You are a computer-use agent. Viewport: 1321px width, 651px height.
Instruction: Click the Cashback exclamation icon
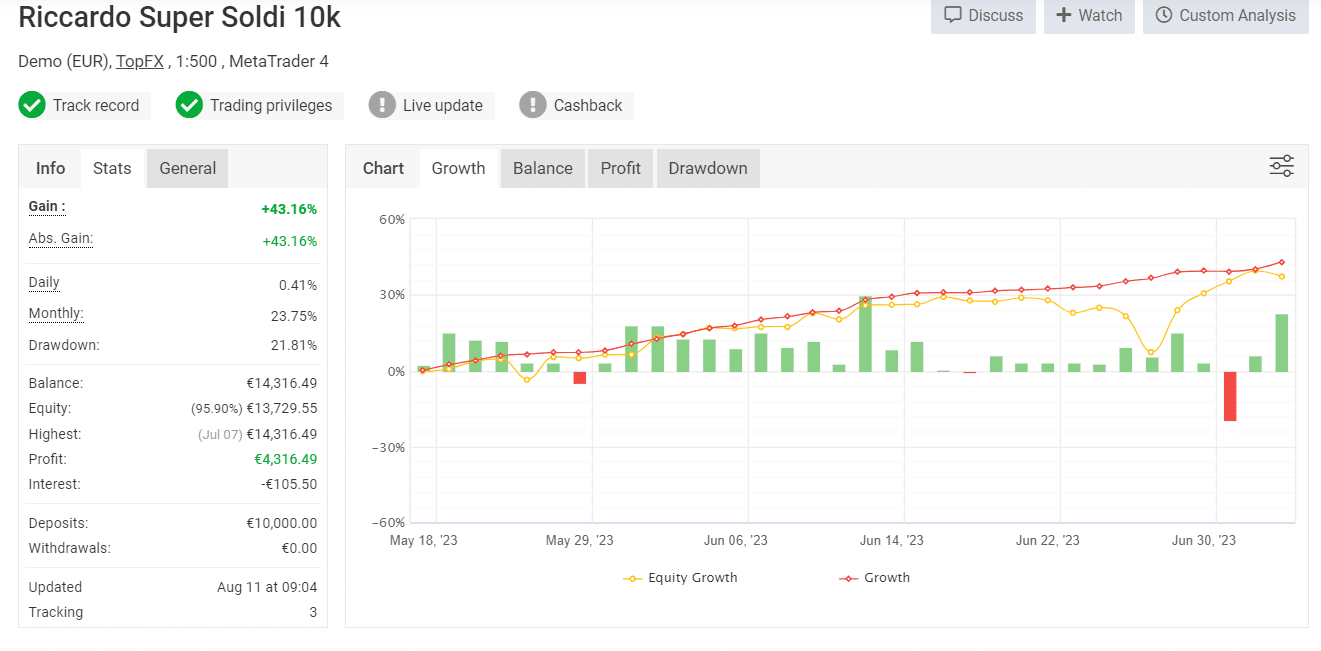click(x=533, y=105)
